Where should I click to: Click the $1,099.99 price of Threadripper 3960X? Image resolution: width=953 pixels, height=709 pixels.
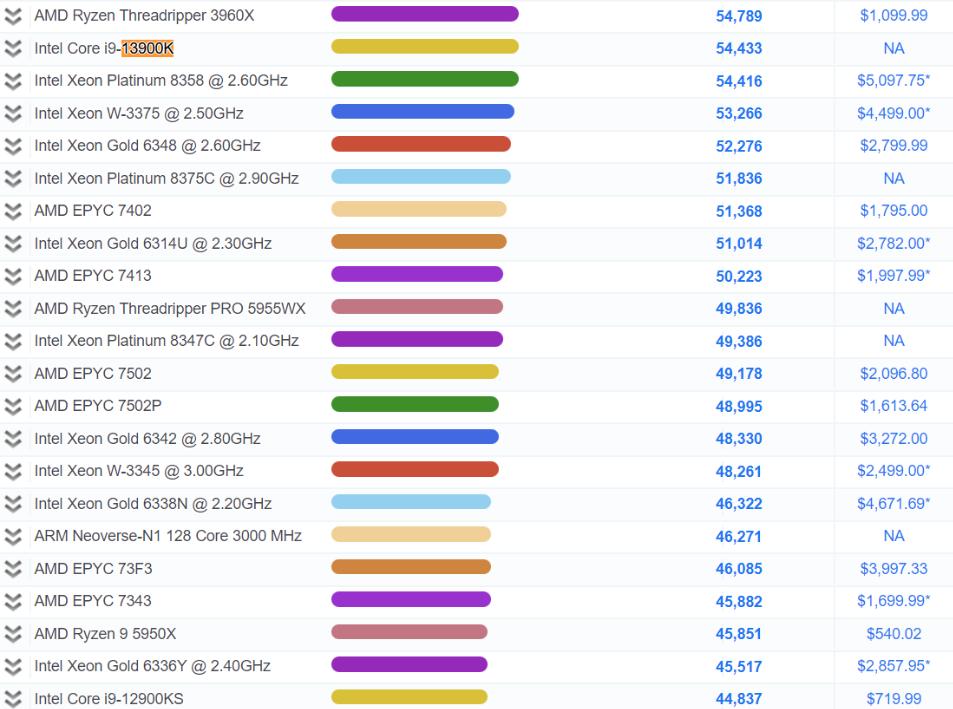[x=893, y=16]
